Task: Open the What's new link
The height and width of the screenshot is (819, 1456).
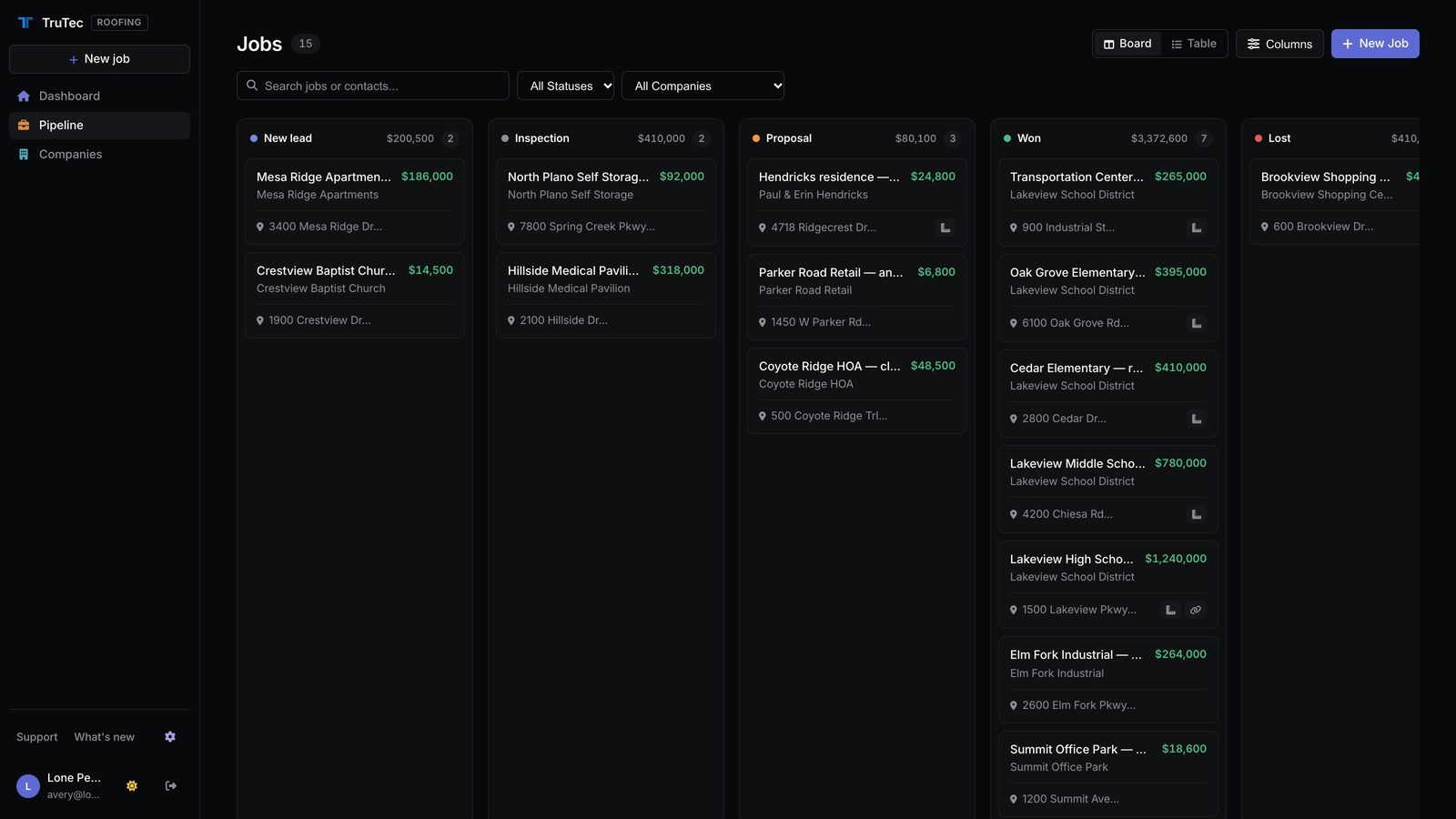Action: (105, 737)
